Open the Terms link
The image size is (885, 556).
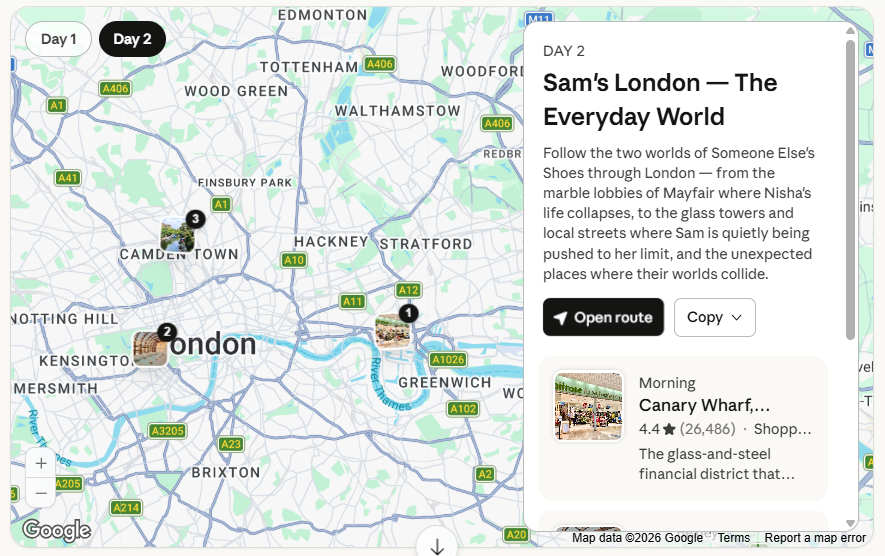[x=734, y=538]
